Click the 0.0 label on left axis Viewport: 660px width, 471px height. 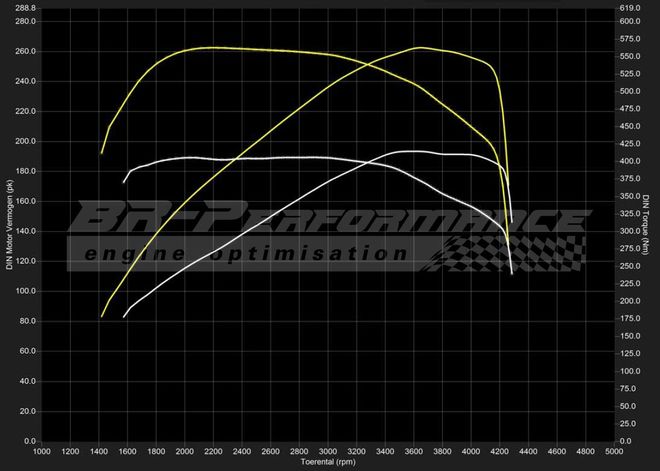[30, 441]
